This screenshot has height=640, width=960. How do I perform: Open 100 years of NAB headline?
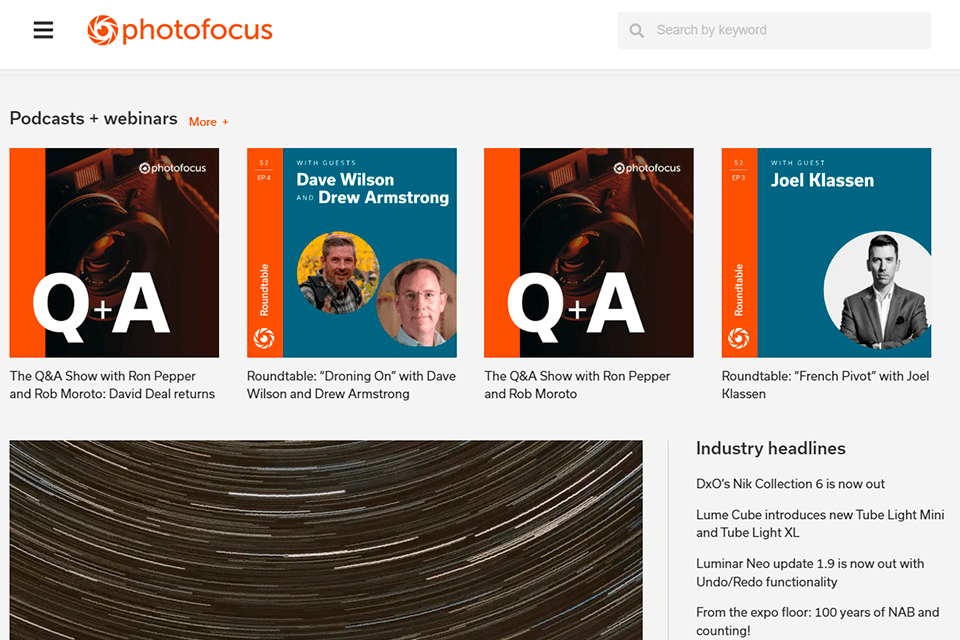[x=817, y=621]
